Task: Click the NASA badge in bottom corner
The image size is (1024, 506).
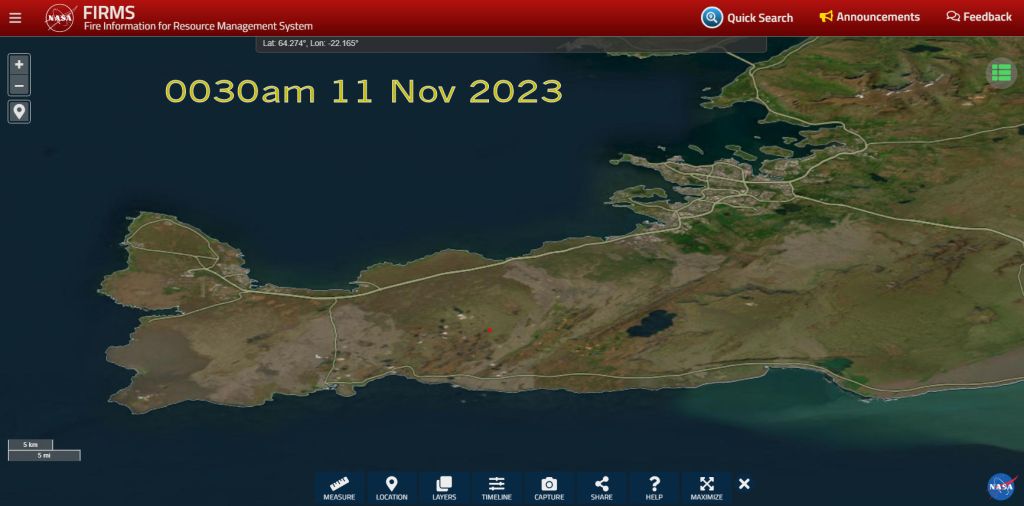Action: pos(1000,486)
